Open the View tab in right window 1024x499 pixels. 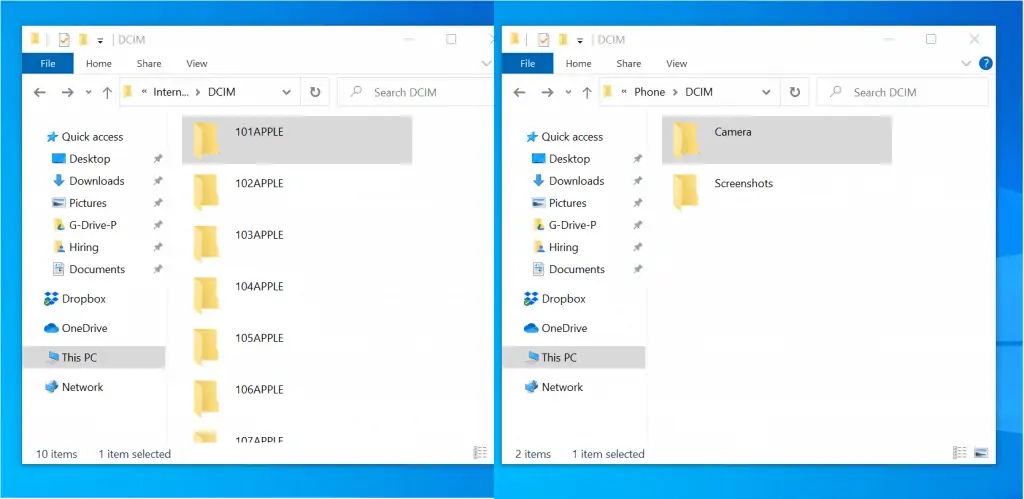coord(677,63)
